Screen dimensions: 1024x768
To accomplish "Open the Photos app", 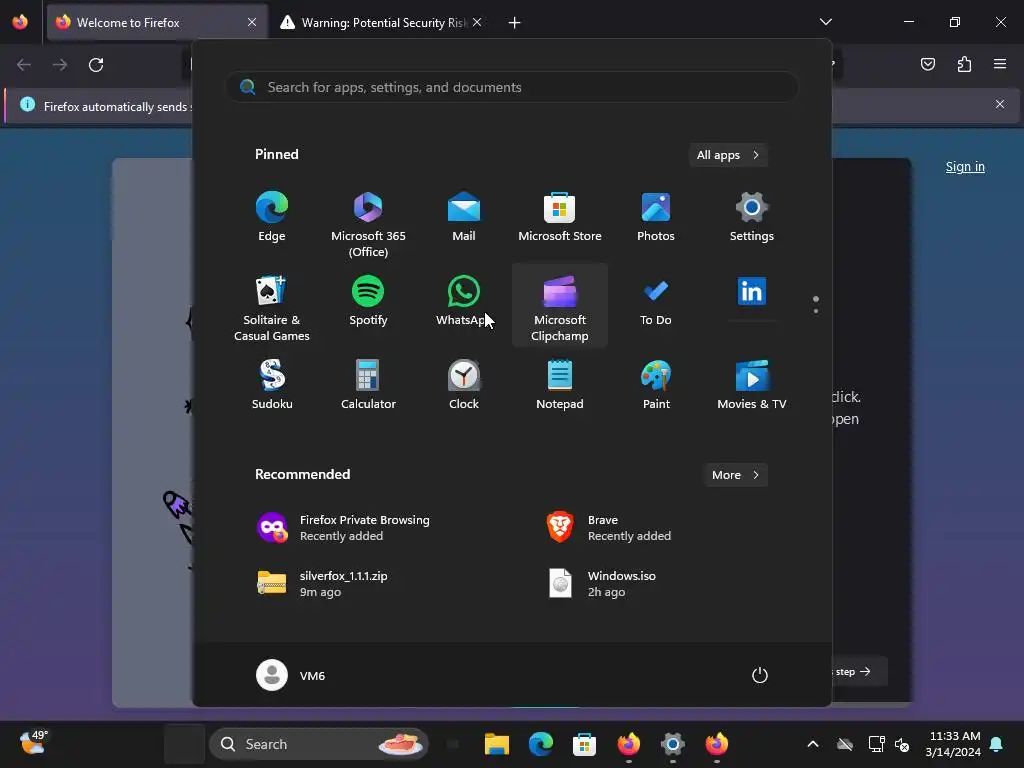I will [656, 217].
